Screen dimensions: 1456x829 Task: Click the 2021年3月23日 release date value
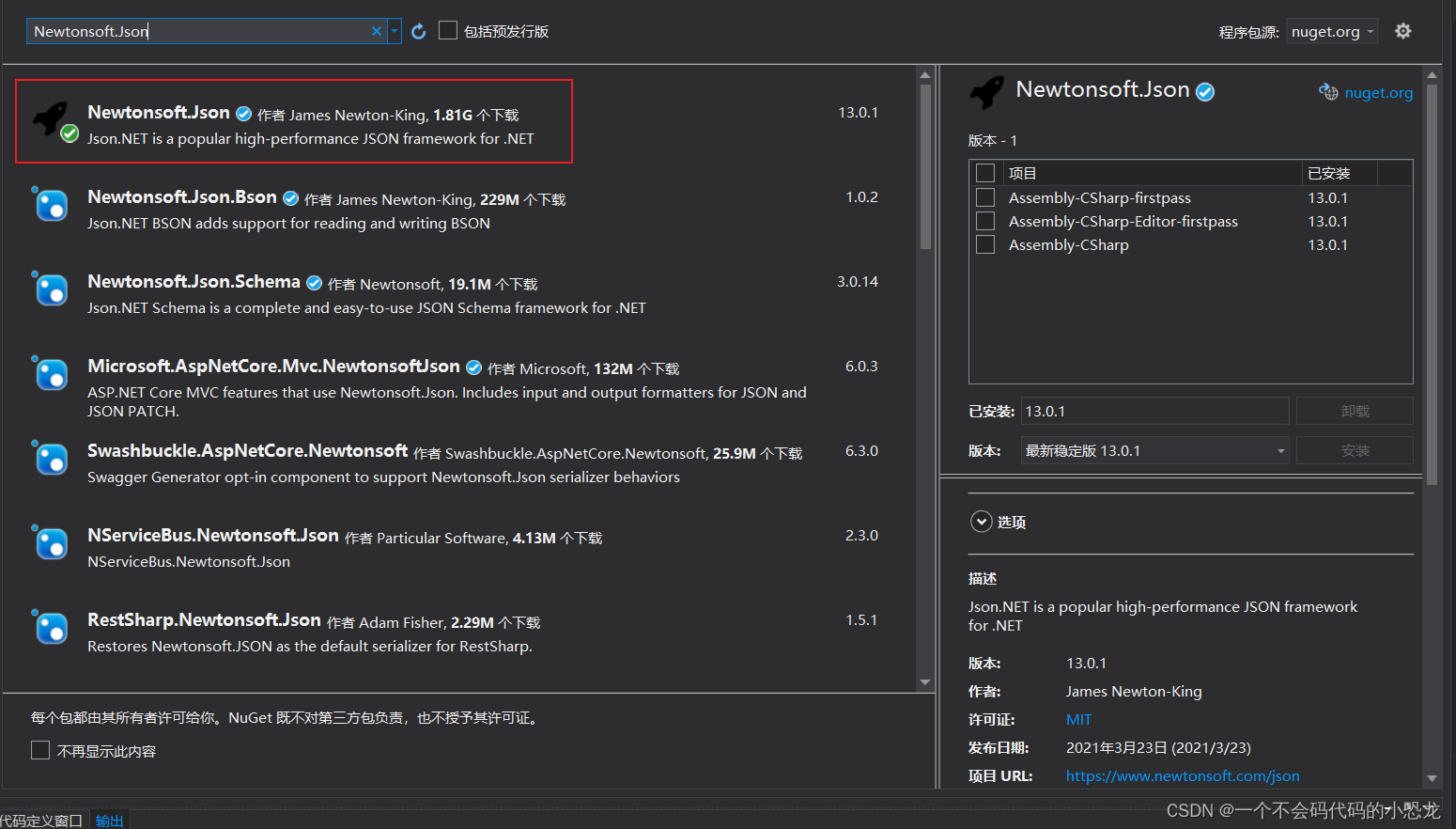[1158, 747]
